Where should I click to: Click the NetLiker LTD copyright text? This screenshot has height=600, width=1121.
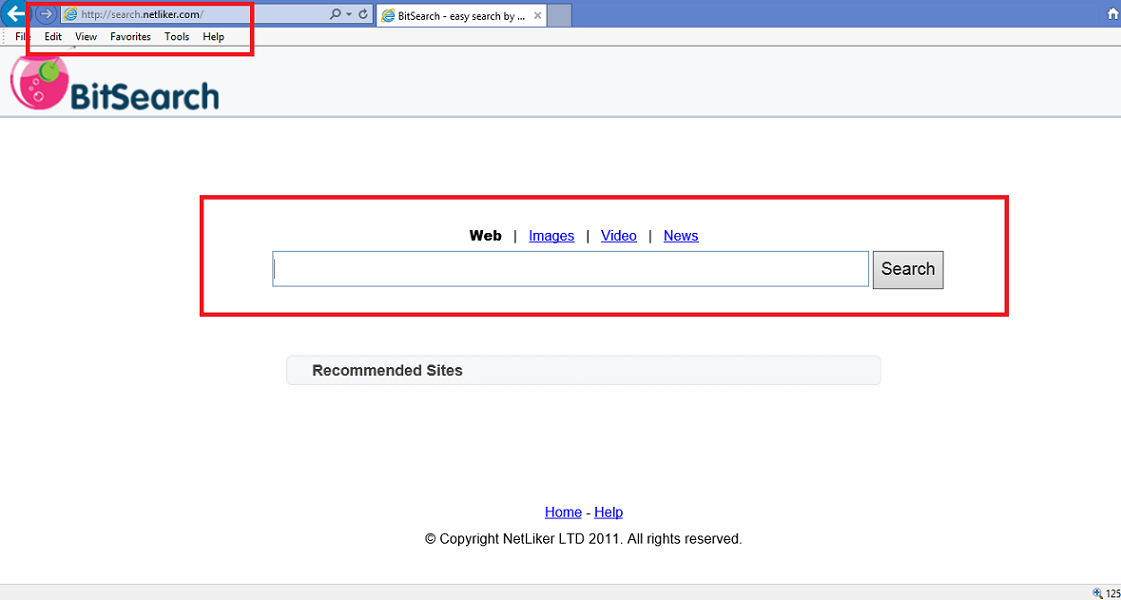pyautogui.click(x=583, y=539)
